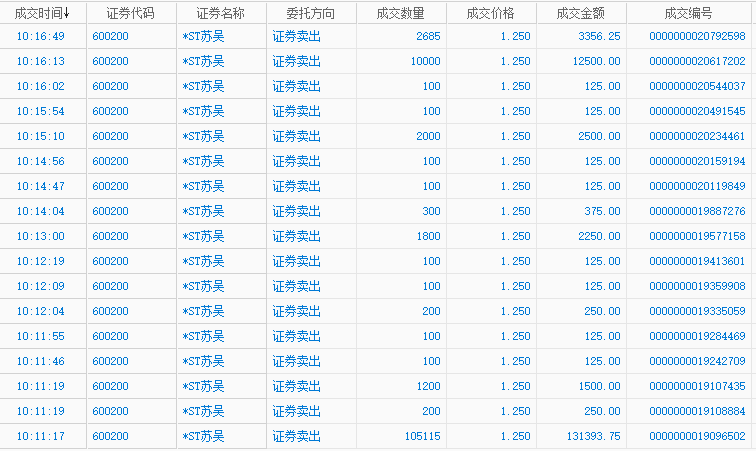
Task: Select the trade time 10:15:10
Action: (40, 137)
